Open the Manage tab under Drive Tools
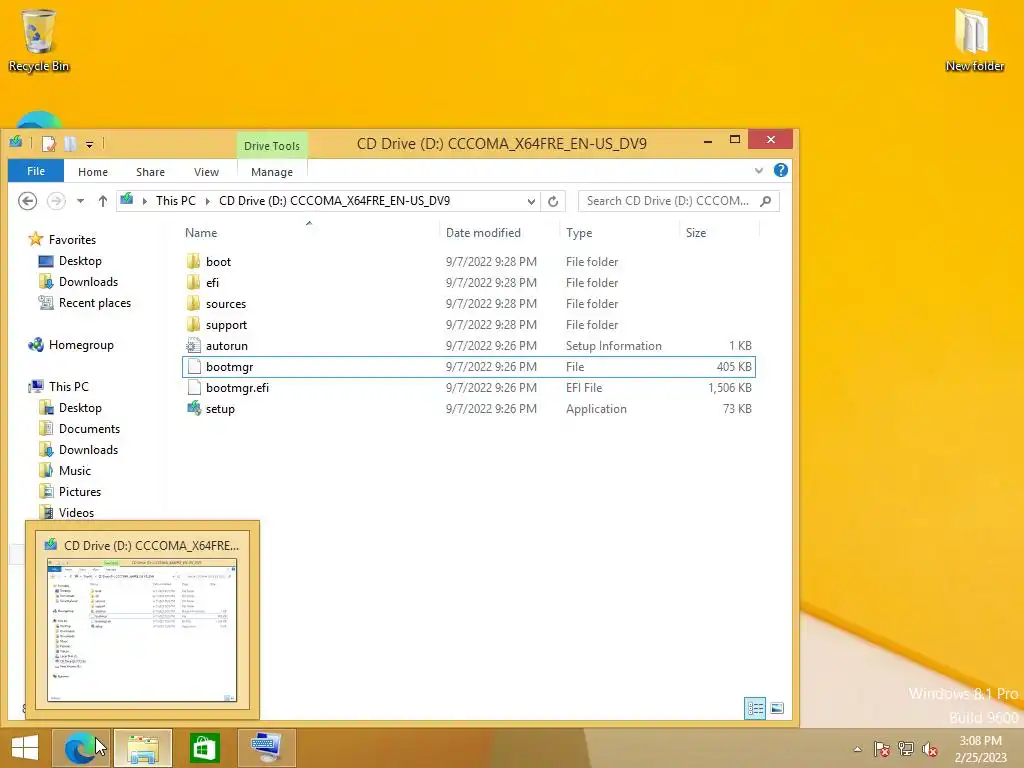 coord(272,172)
